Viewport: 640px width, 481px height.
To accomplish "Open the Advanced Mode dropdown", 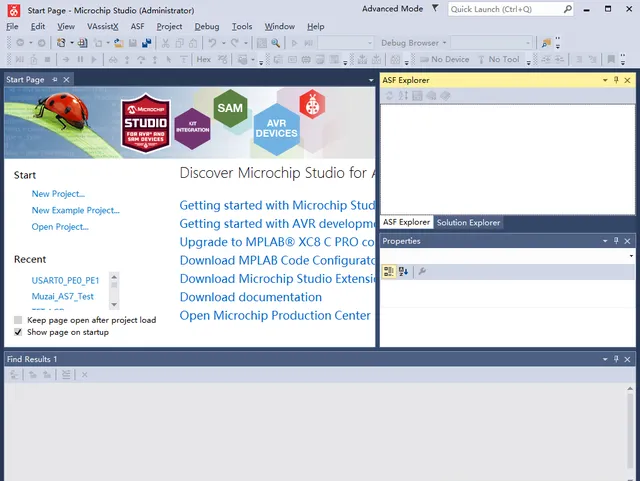I will pos(392,9).
